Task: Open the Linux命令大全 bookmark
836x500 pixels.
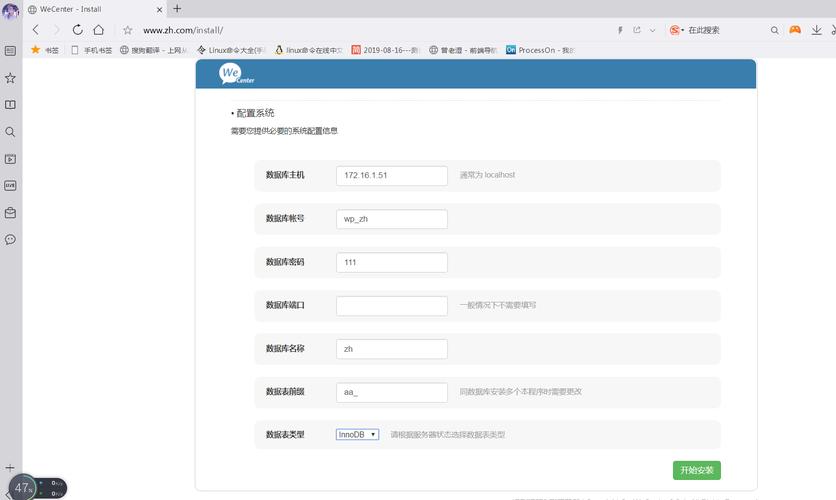Action: click(231, 50)
